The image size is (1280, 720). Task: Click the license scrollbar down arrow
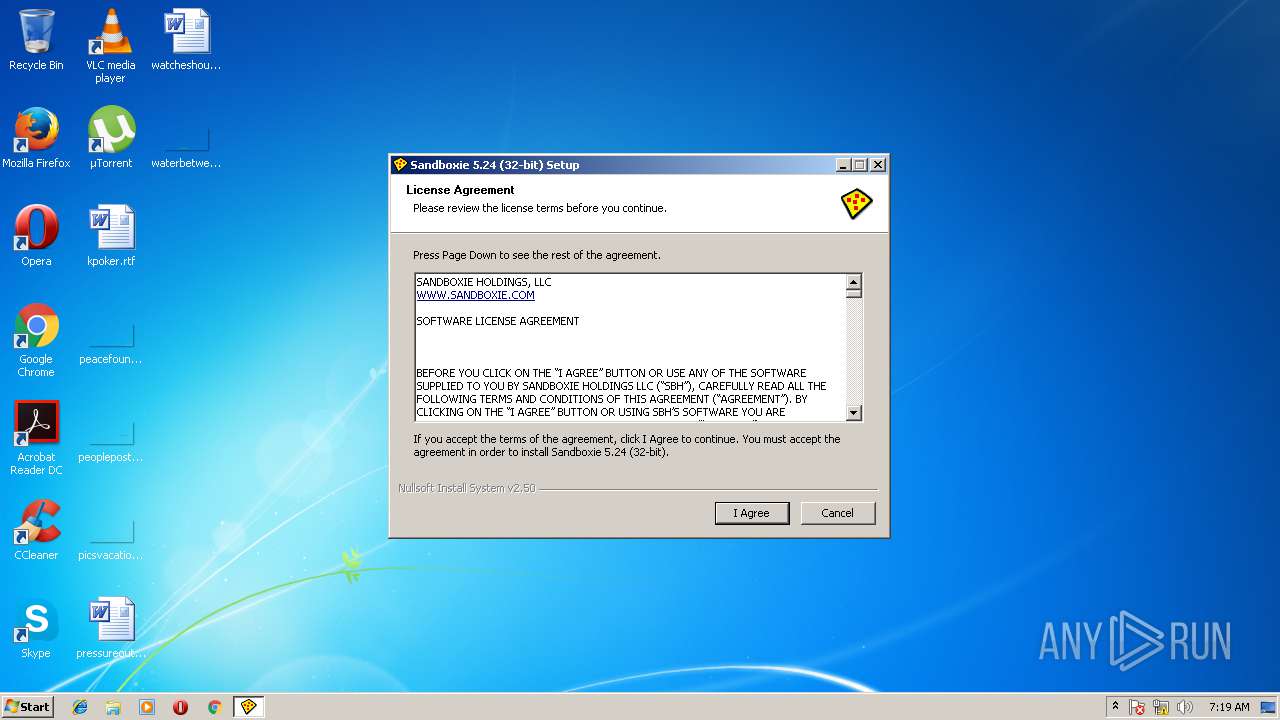pos(853,412)
